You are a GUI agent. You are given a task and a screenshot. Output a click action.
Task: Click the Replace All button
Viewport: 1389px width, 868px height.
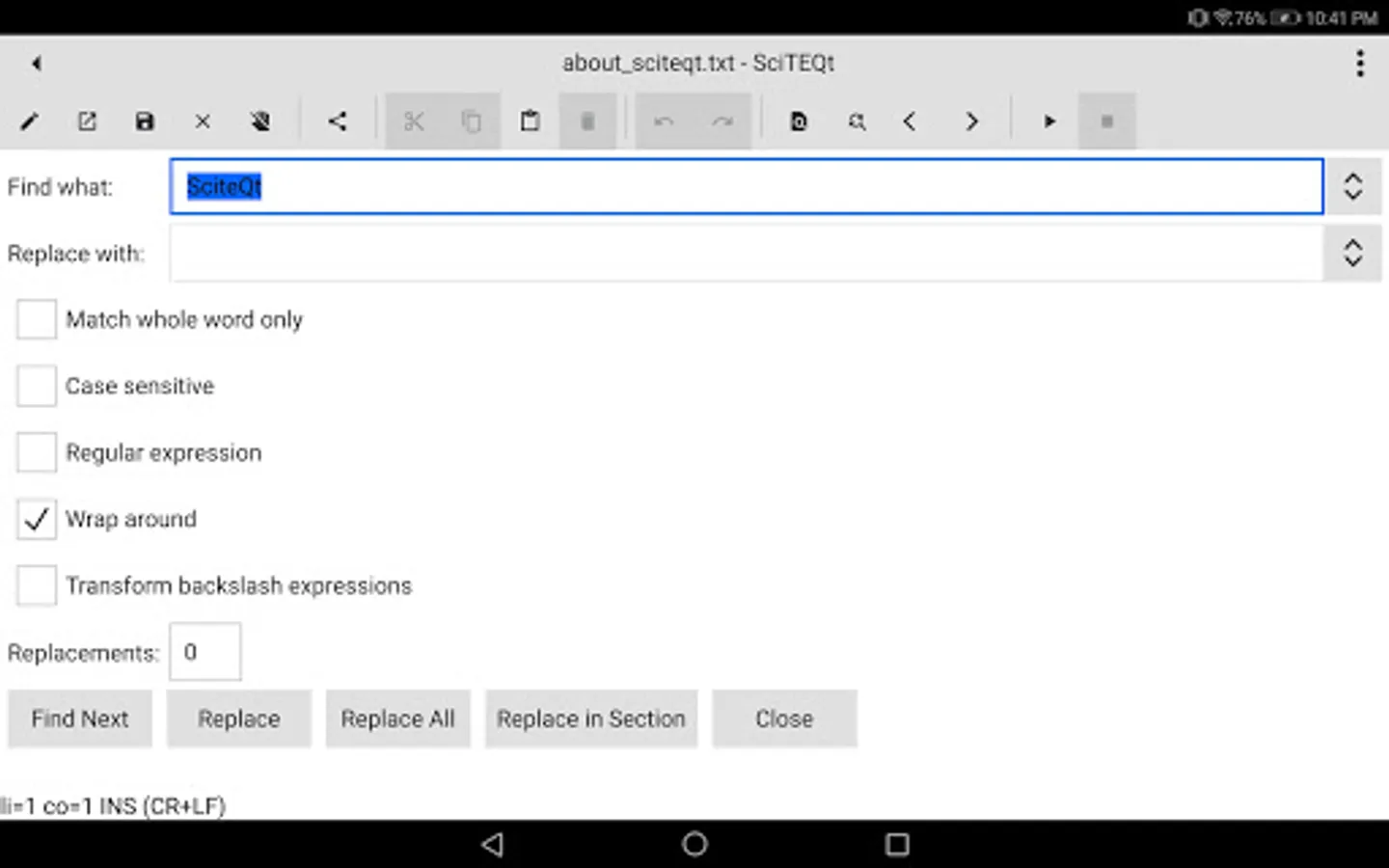(398, 719)
